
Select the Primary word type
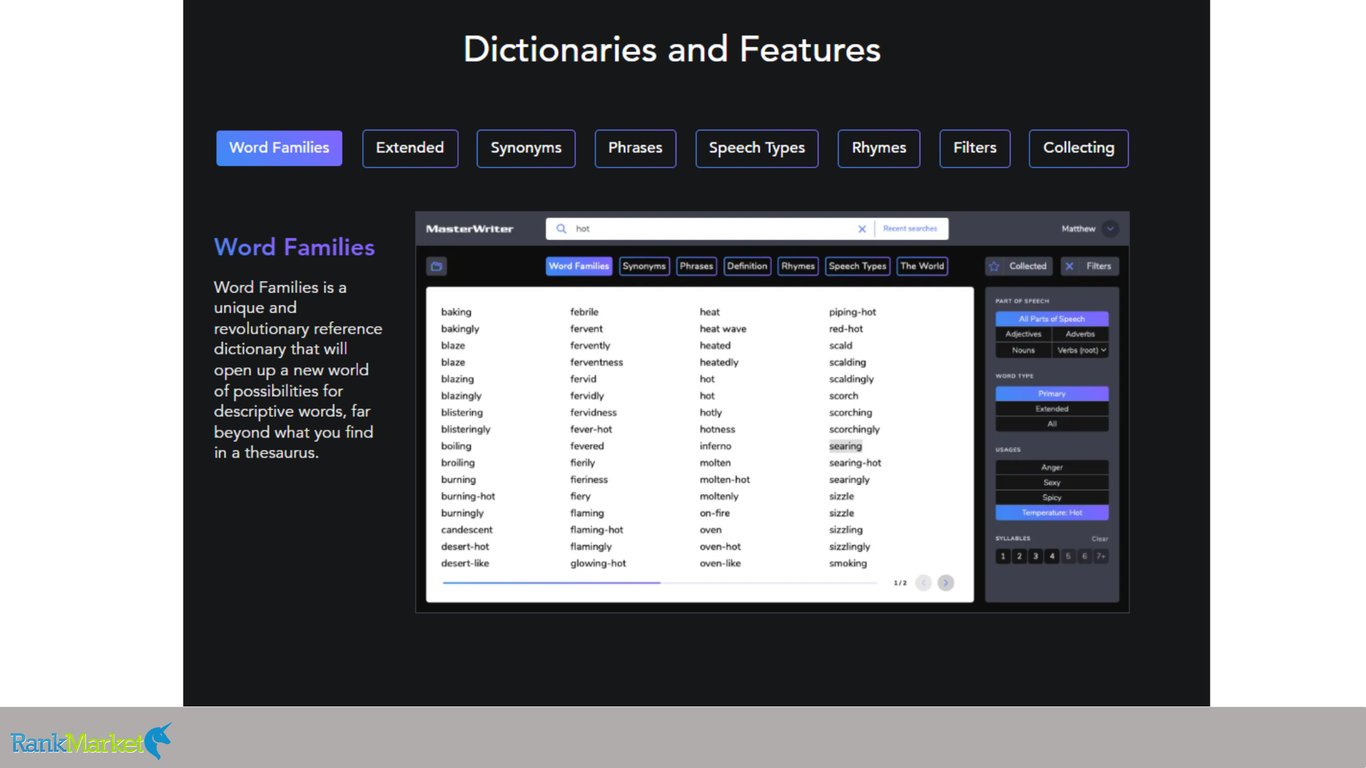1052,394
